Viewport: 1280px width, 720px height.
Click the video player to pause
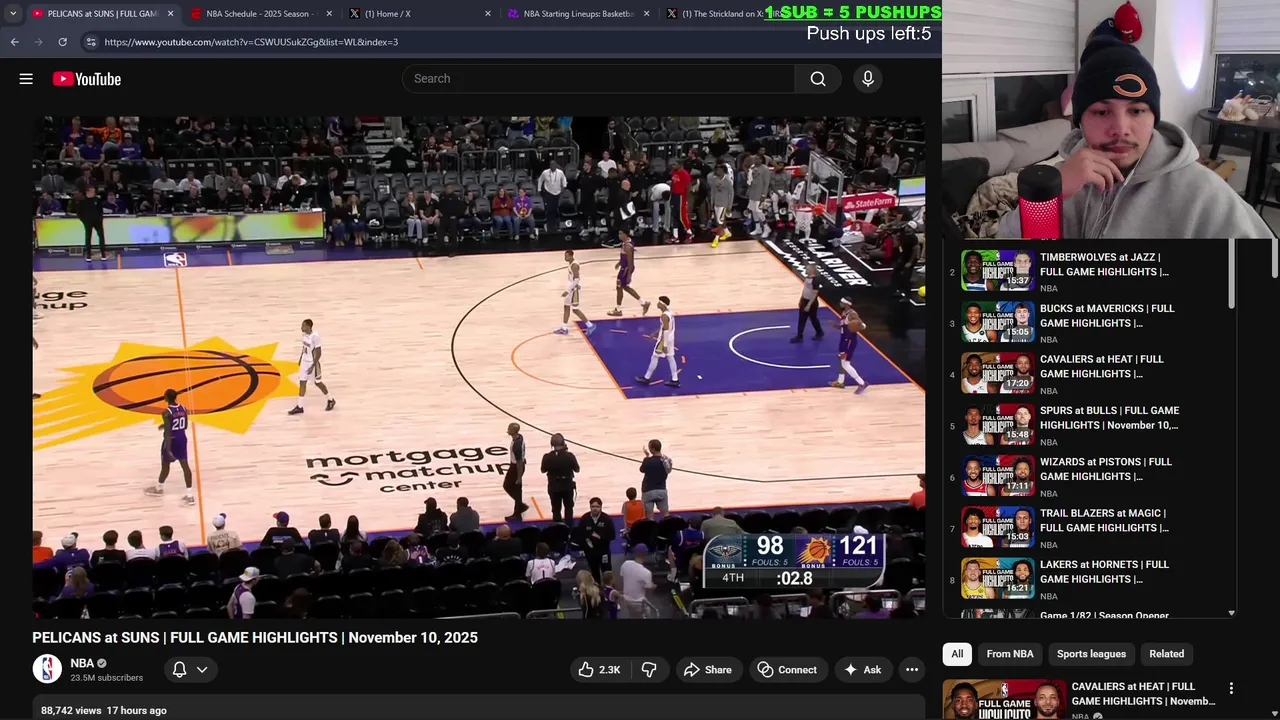(478, 367)
